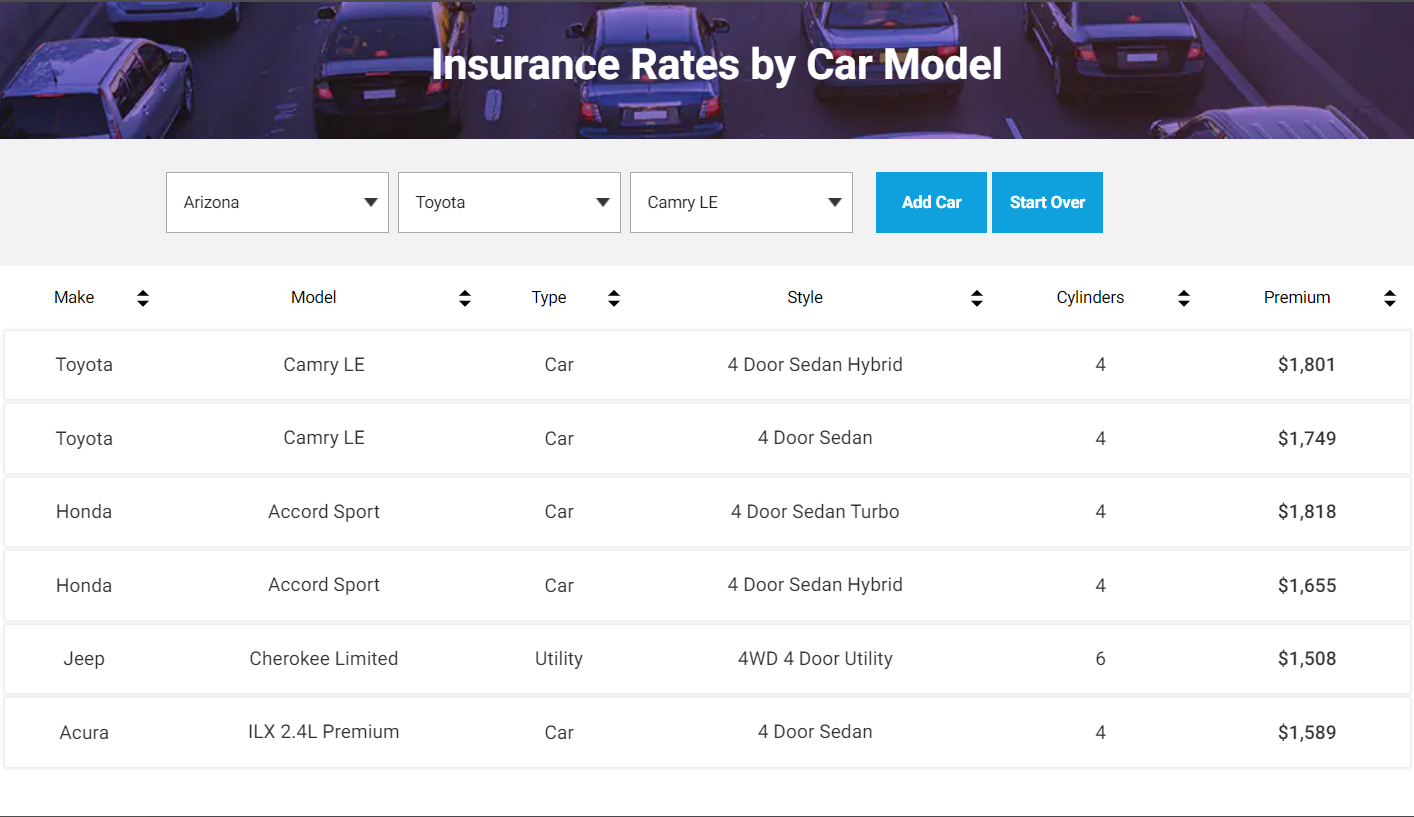Select the $1,508 premium value
Screen dimensions: 1414x817
[x=1307, y=659]
